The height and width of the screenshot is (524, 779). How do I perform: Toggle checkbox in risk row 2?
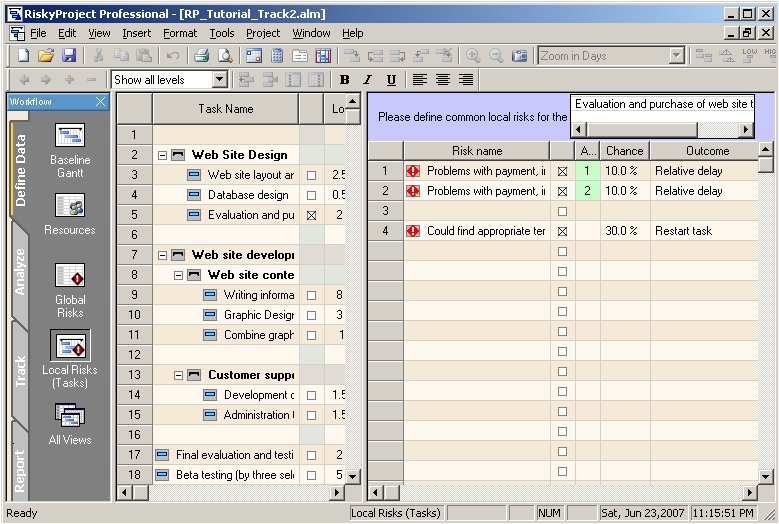[562, 191]
